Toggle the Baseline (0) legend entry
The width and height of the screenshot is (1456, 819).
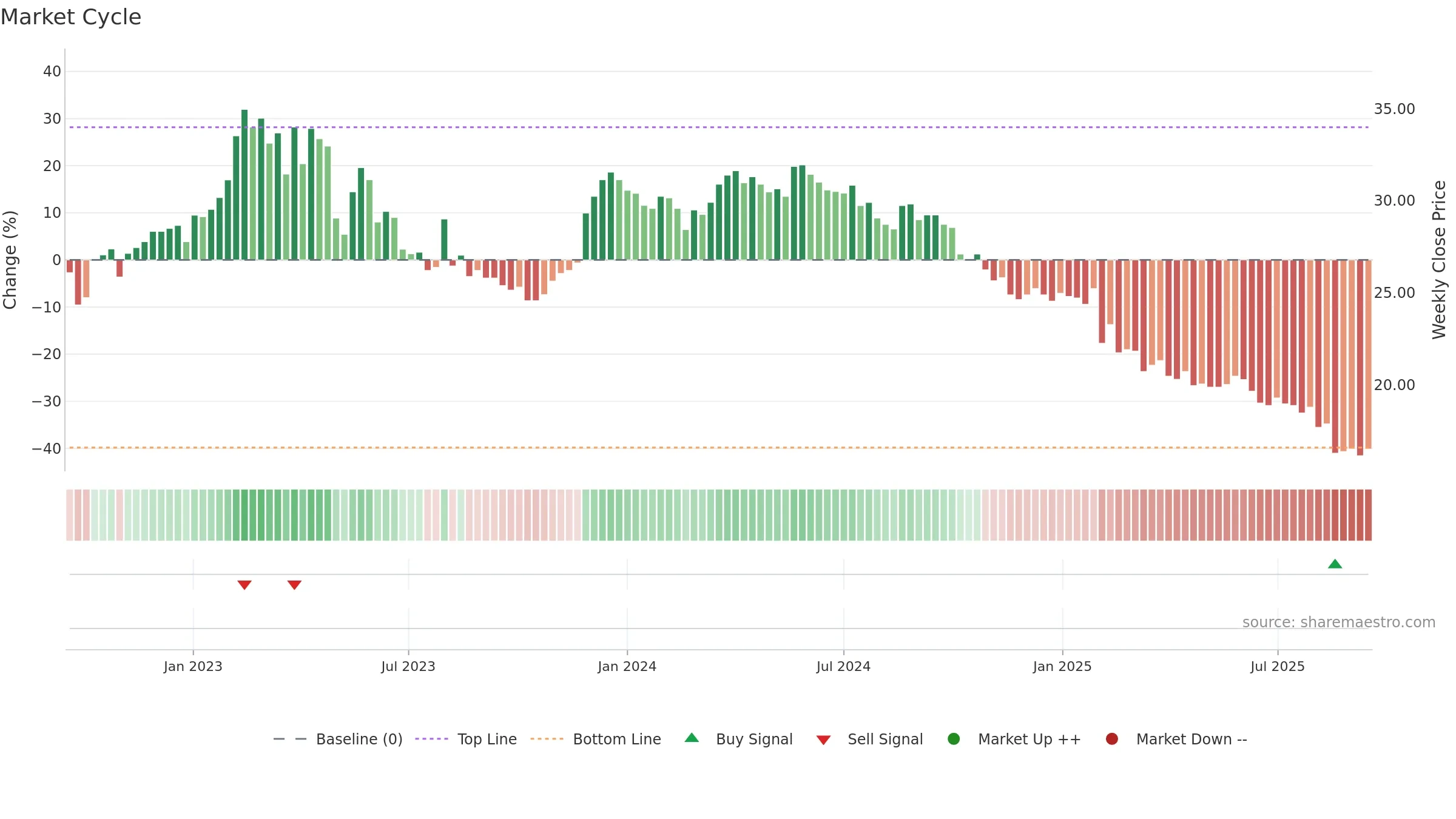(x=338, y=739)
